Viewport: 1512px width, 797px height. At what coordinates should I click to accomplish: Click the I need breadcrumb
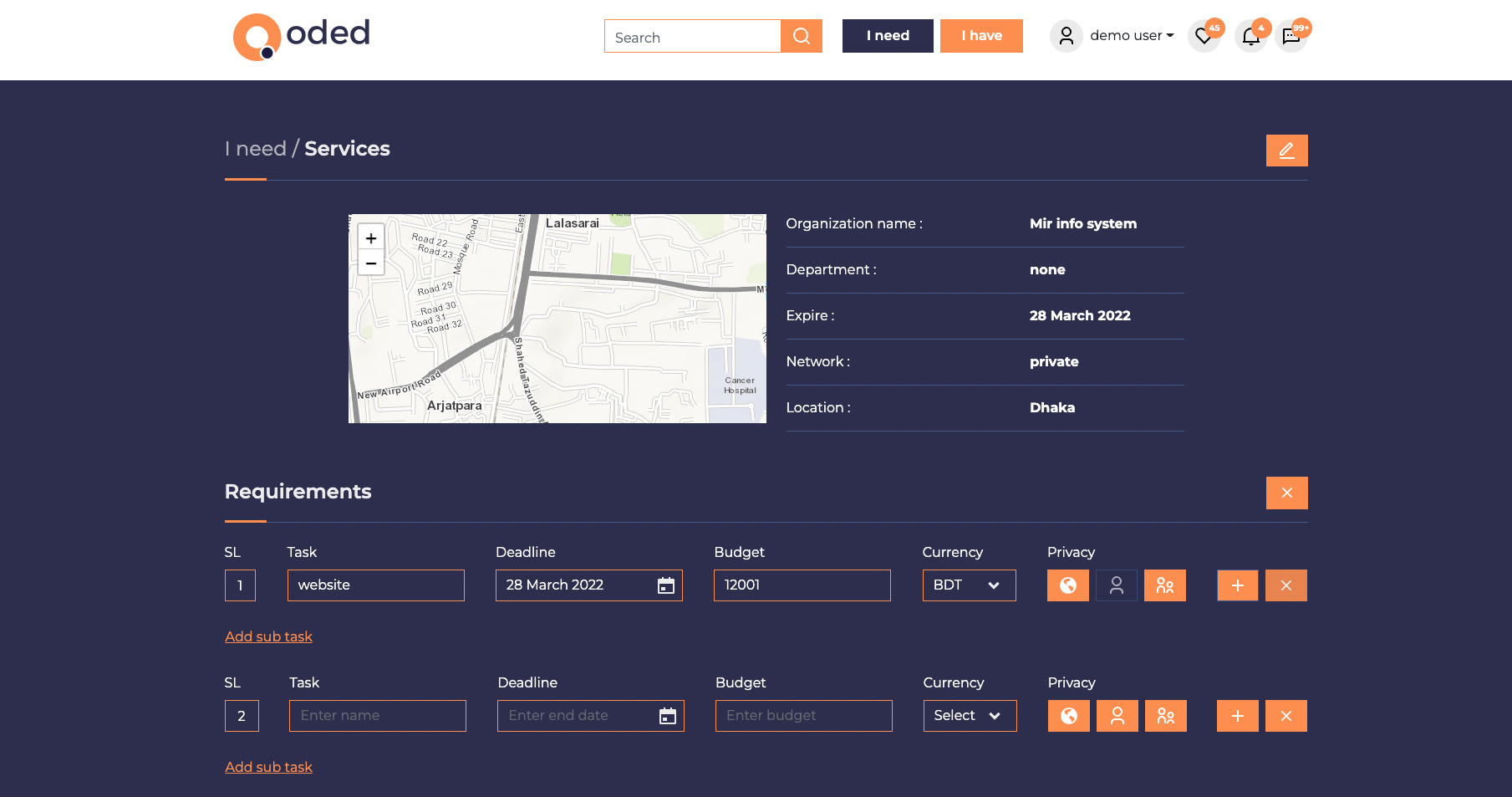click(x=256, y=149)
